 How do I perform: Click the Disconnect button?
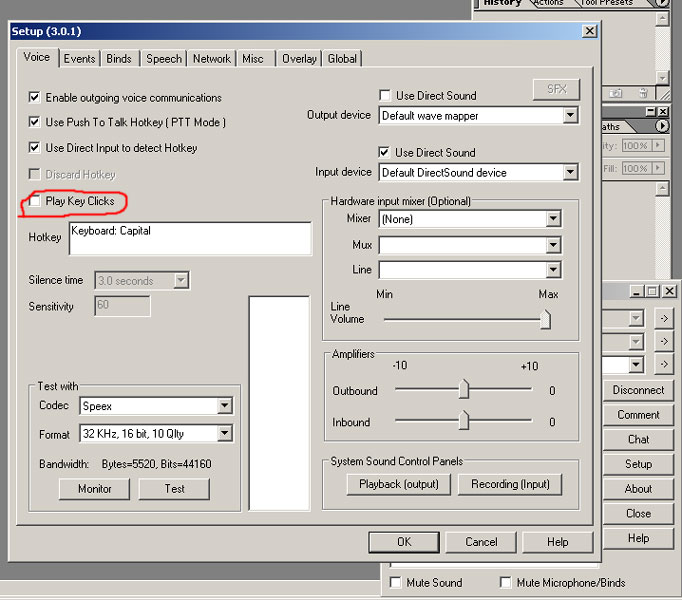(638, 390)
